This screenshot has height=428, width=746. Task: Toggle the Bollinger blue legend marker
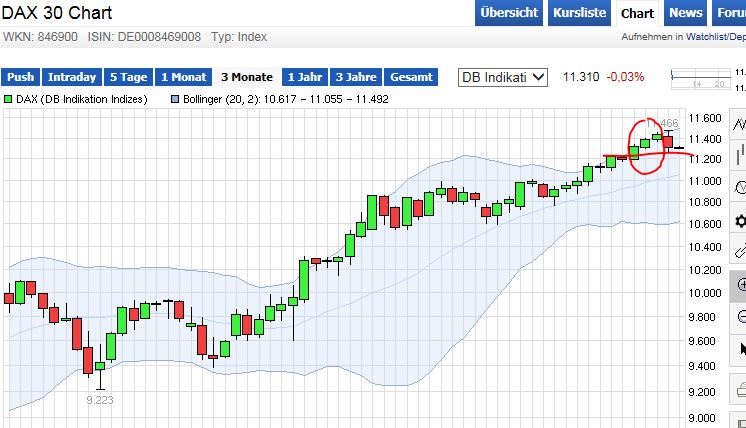[x=175, y=99]
